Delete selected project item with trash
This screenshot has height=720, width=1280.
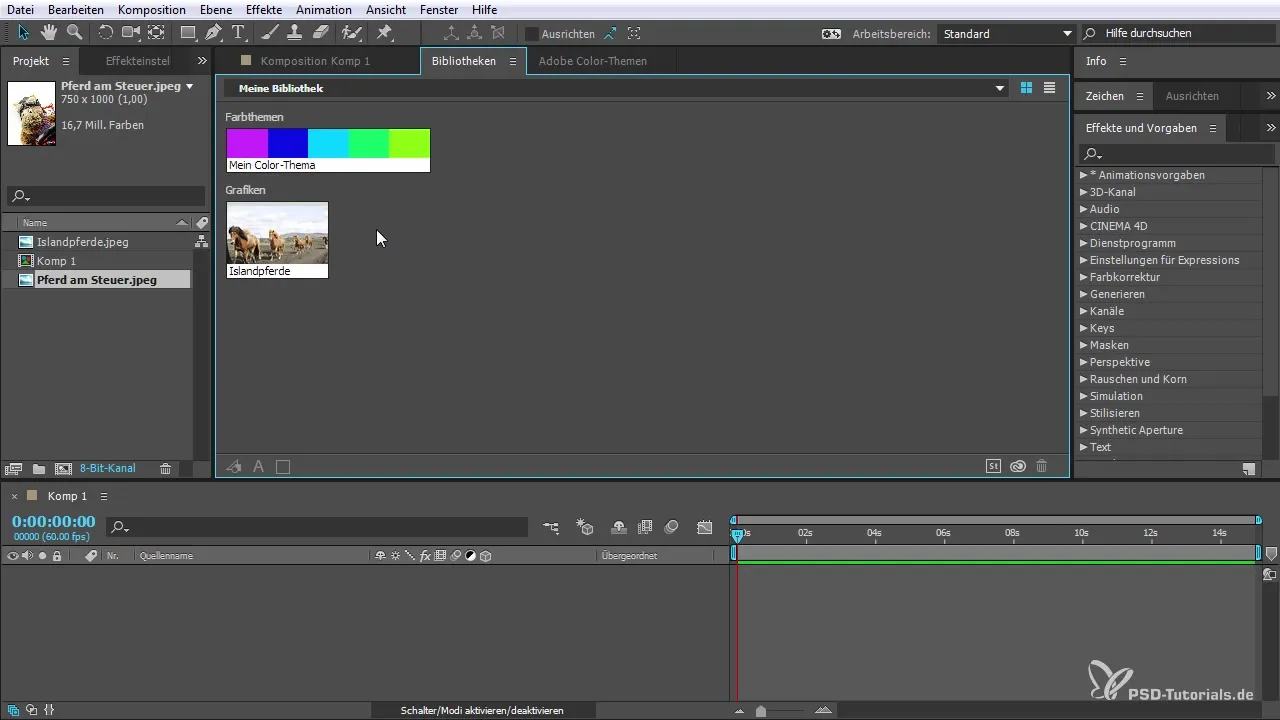(x=166, y=468)
